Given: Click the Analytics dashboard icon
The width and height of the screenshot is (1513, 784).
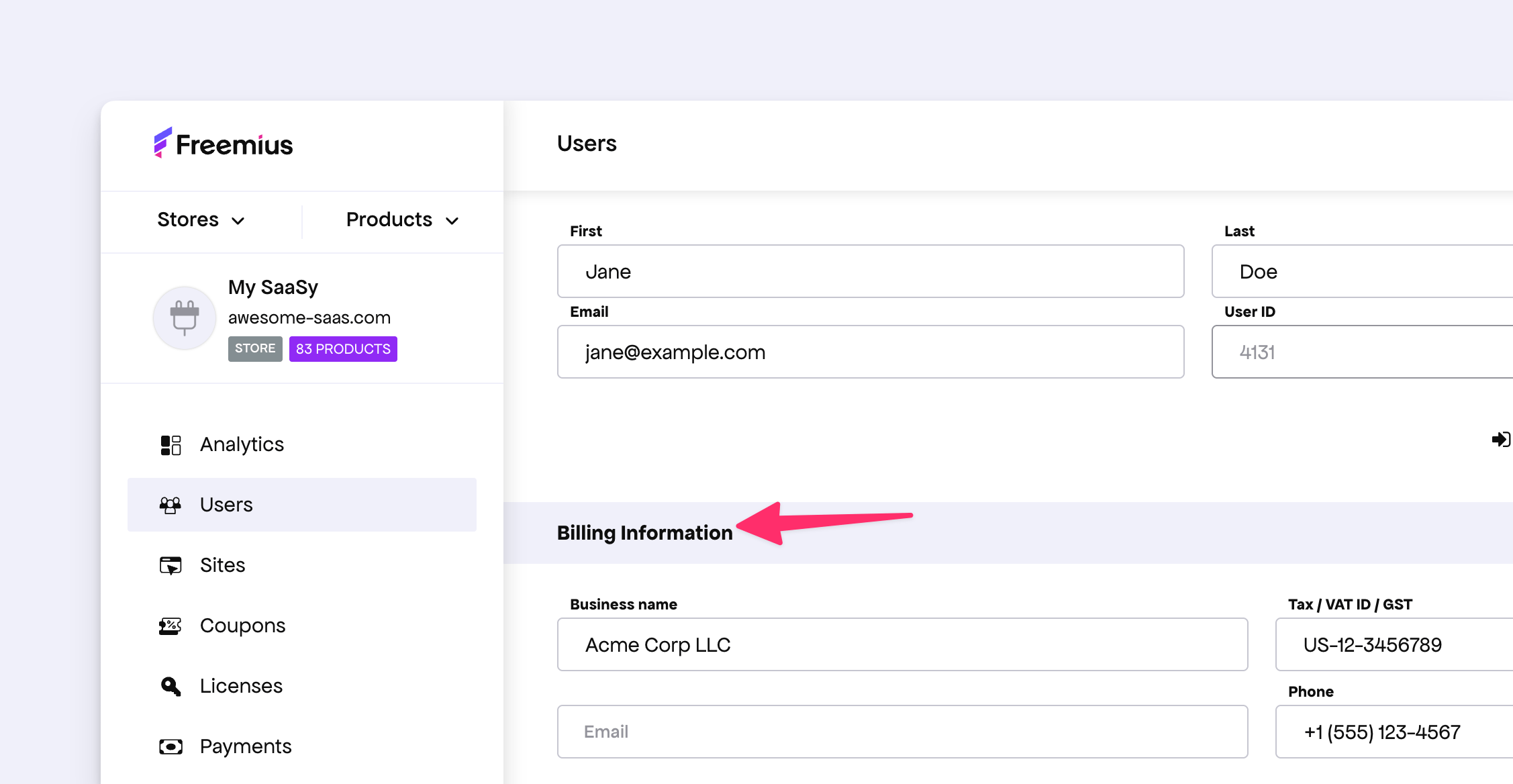Looking at the screenshot, I should click(170, 445).
